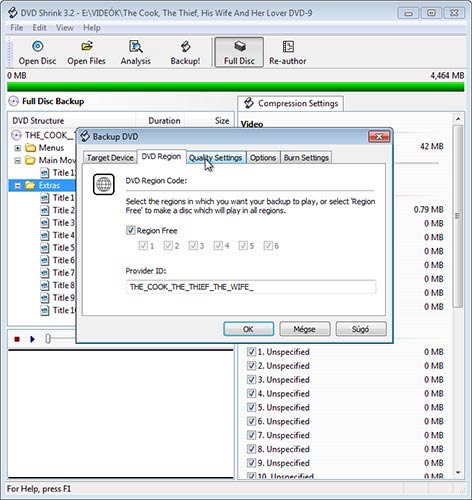Viewport: 472px width, 500px height.
Task: Click the green disc size bar
Action: pos(236,87)
